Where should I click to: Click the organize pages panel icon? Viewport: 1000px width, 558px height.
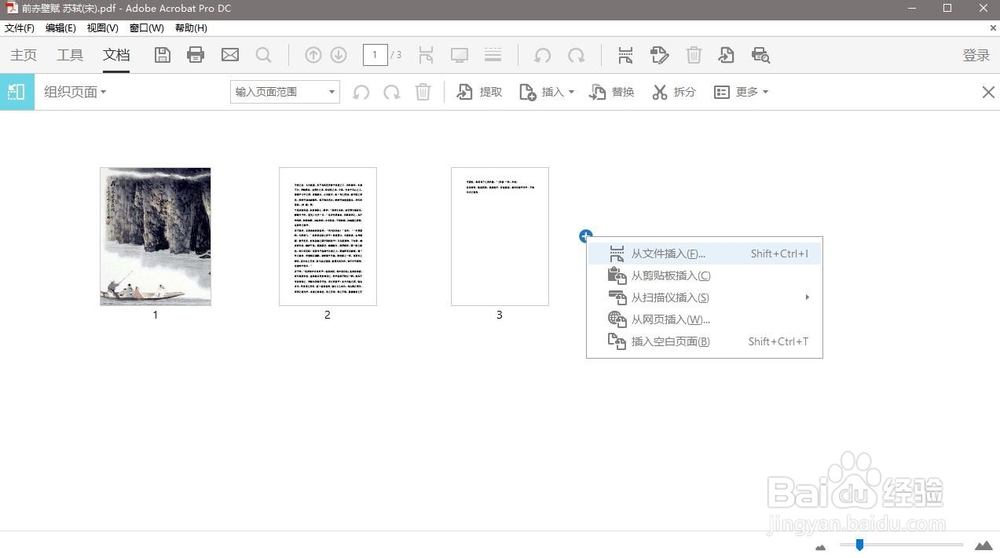[x=17, y=92]
